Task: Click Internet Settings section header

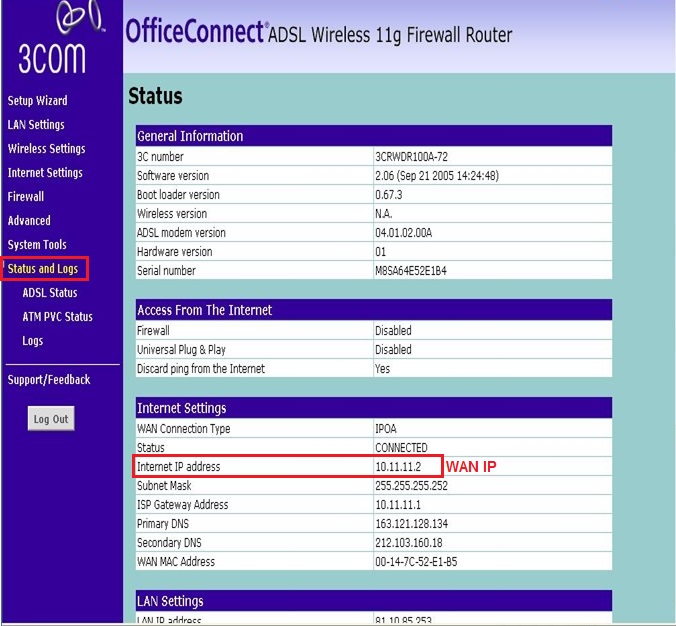Action: pos(373,408)
